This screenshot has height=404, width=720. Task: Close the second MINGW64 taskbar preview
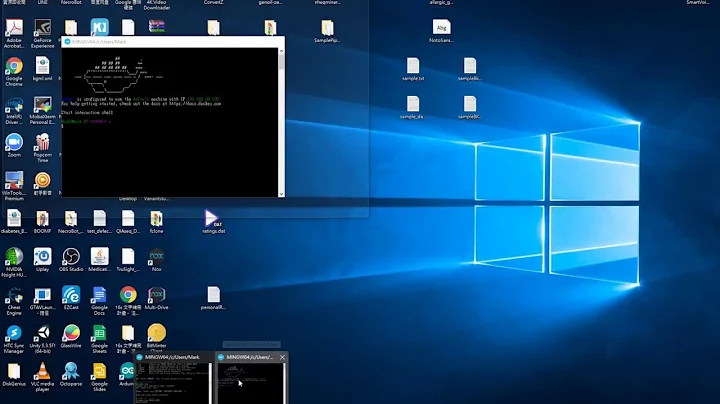coord(282,357)
